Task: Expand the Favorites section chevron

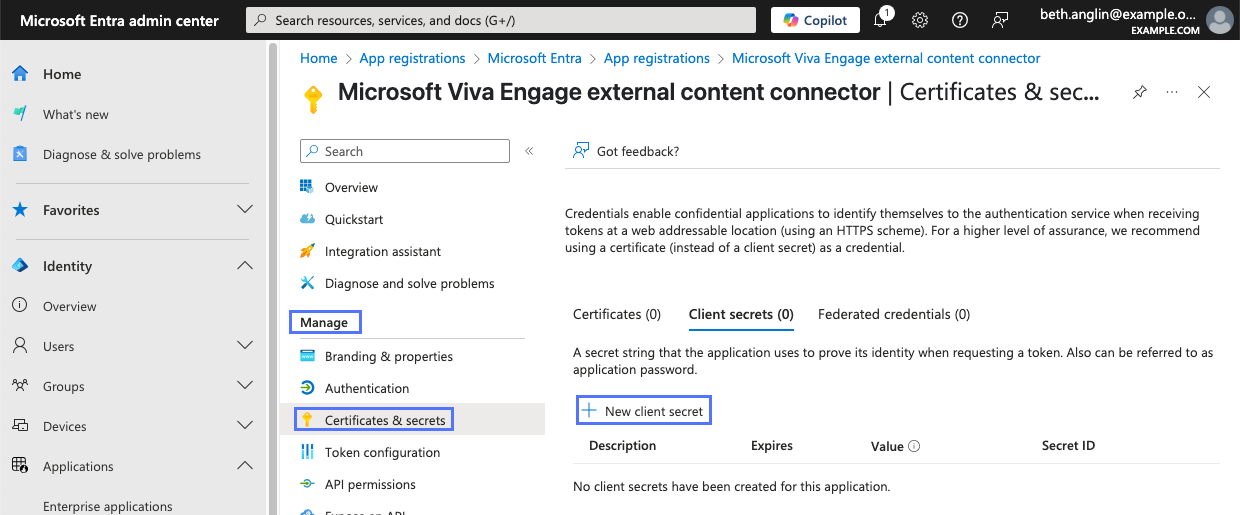Action: tap(244, 210)
